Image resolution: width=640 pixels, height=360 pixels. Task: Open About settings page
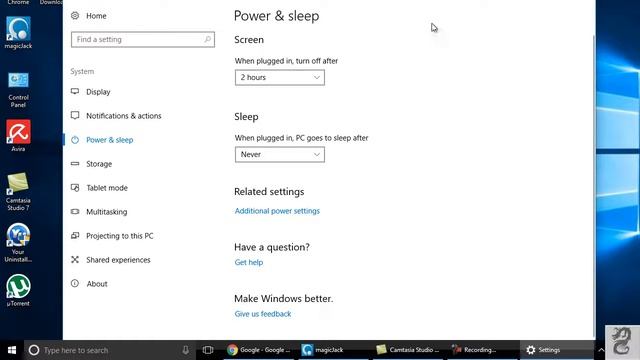[97, 284]
